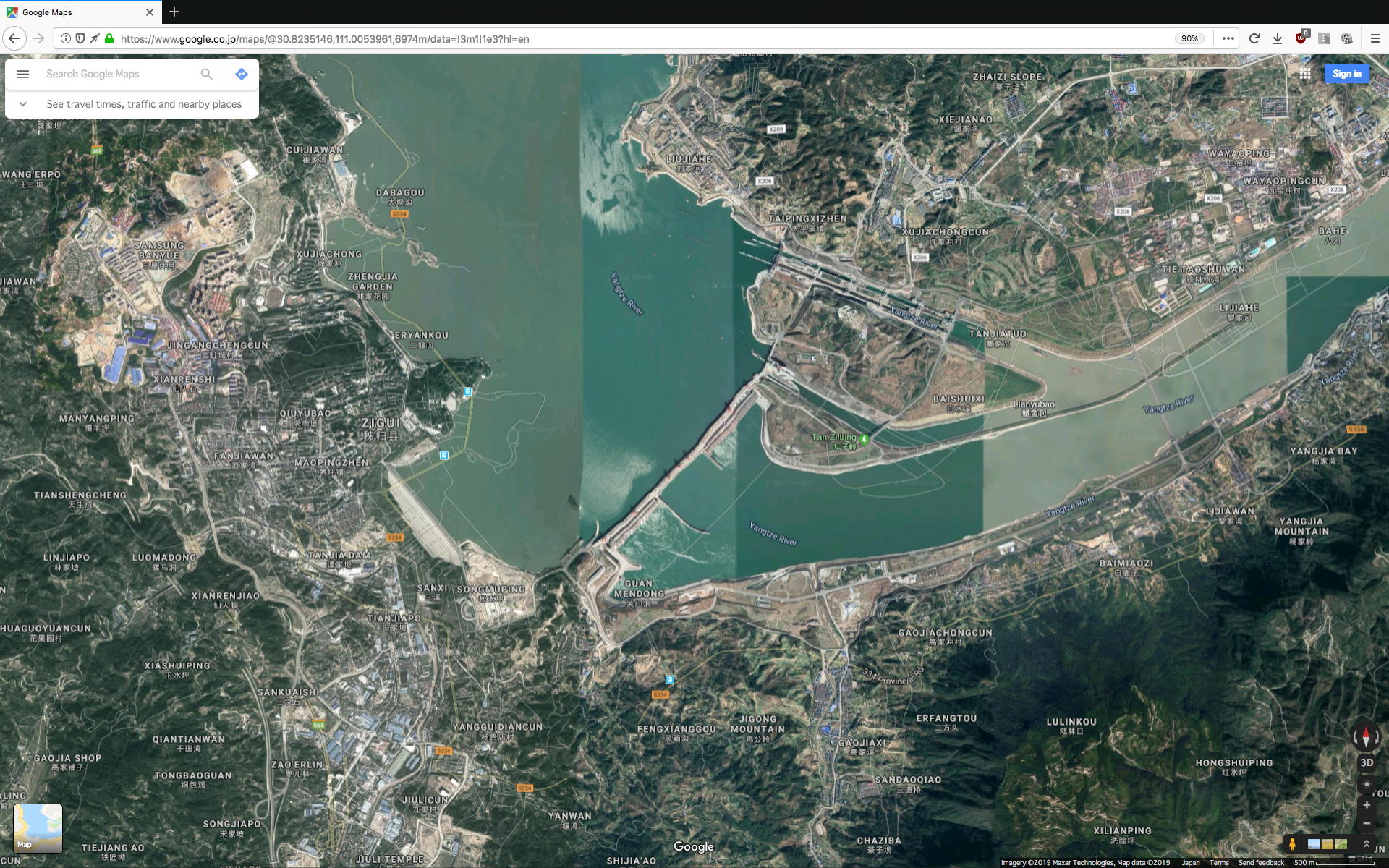This screenshot has width=1389, height=868.
Task: Switch to Map view via layer thumbnail
Action: pyautogui.click(x=38, y=827)
